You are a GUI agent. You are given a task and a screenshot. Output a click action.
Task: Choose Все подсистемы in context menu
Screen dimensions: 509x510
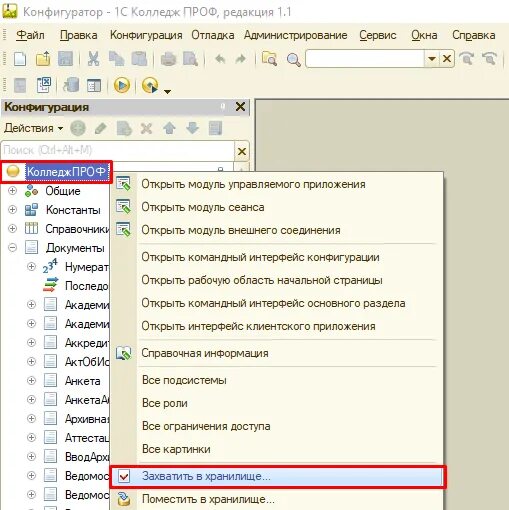coord(277,380)
